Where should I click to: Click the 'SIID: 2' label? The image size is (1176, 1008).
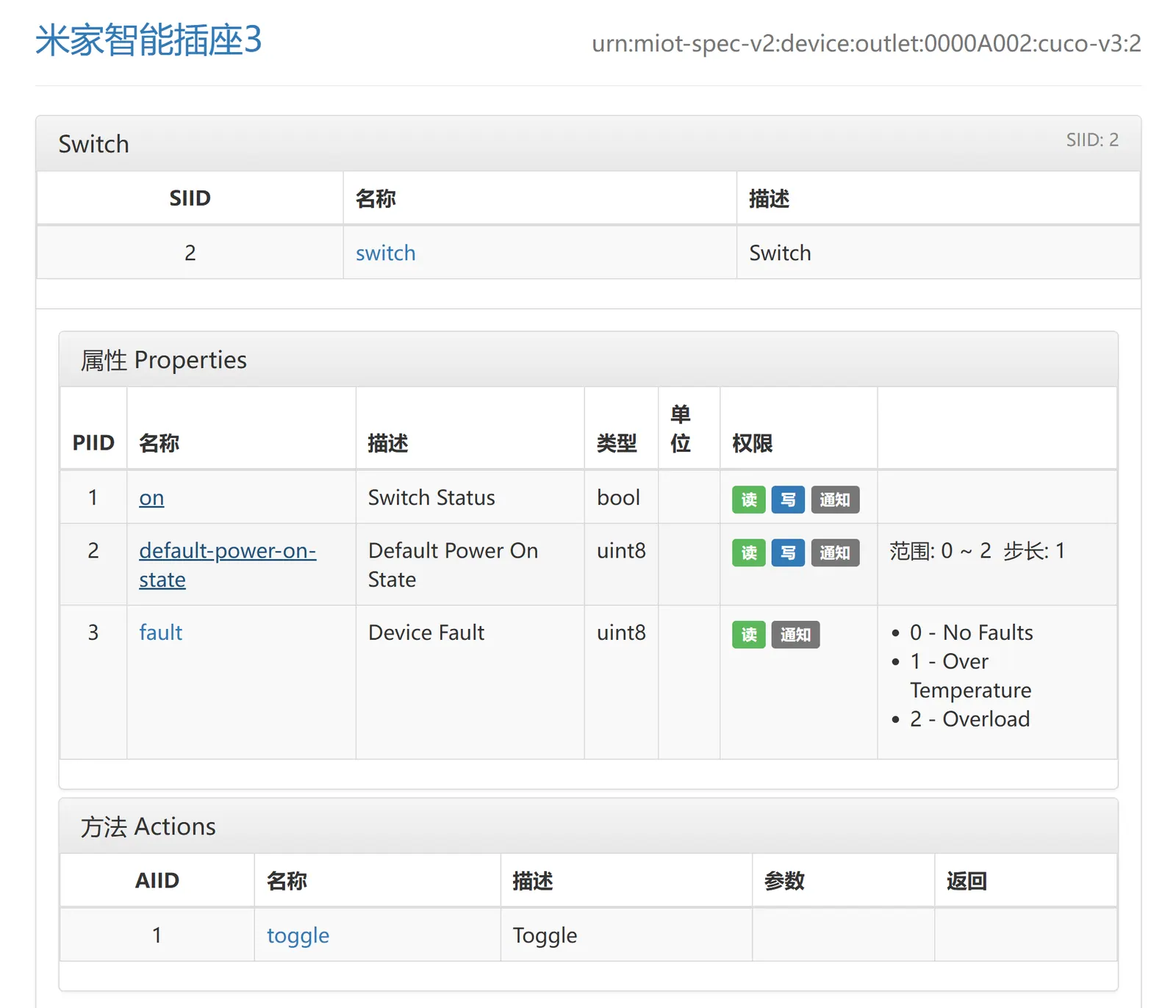coord(1091,140)
